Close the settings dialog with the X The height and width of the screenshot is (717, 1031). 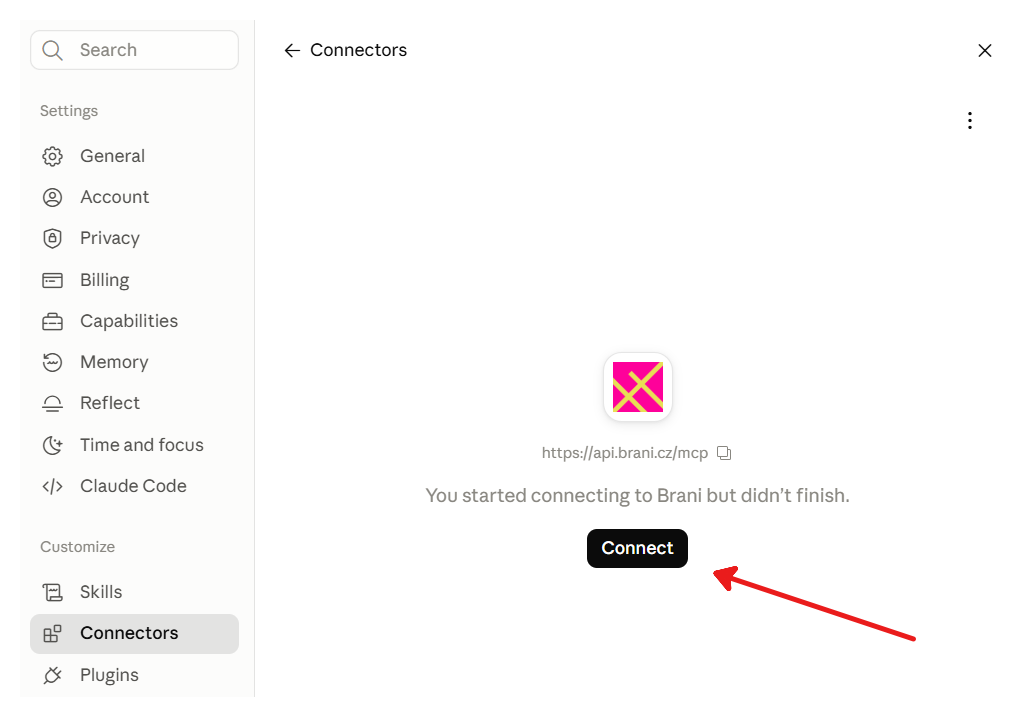tap(984, 51)
